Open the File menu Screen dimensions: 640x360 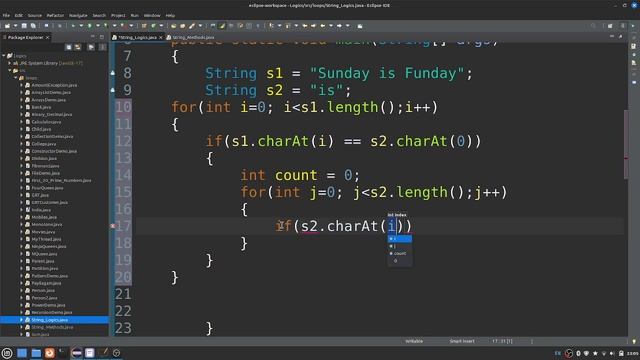6,16
